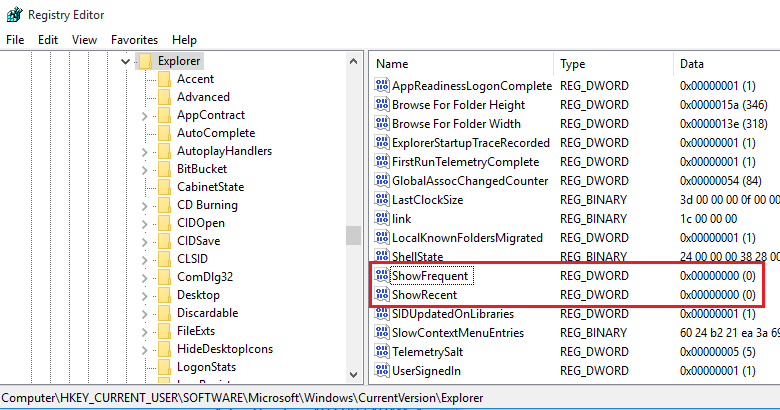Image resolution: width=780 pixels, height=410 pixels.
Task: Click the FirstRunTelemetryComplete value icon
Action: (382, 162)
